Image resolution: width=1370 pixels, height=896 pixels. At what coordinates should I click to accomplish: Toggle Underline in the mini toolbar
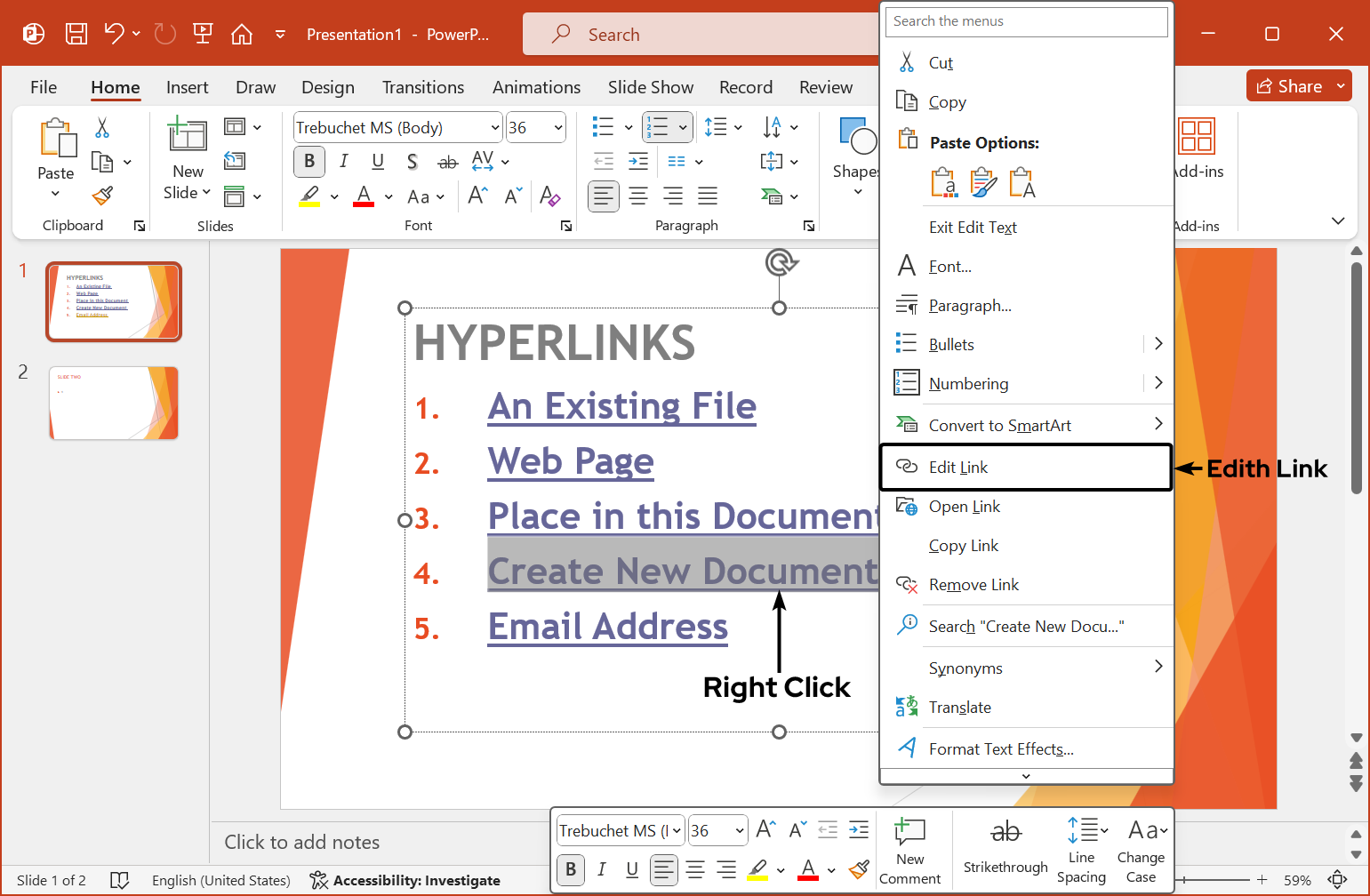(x=631, y=869)
